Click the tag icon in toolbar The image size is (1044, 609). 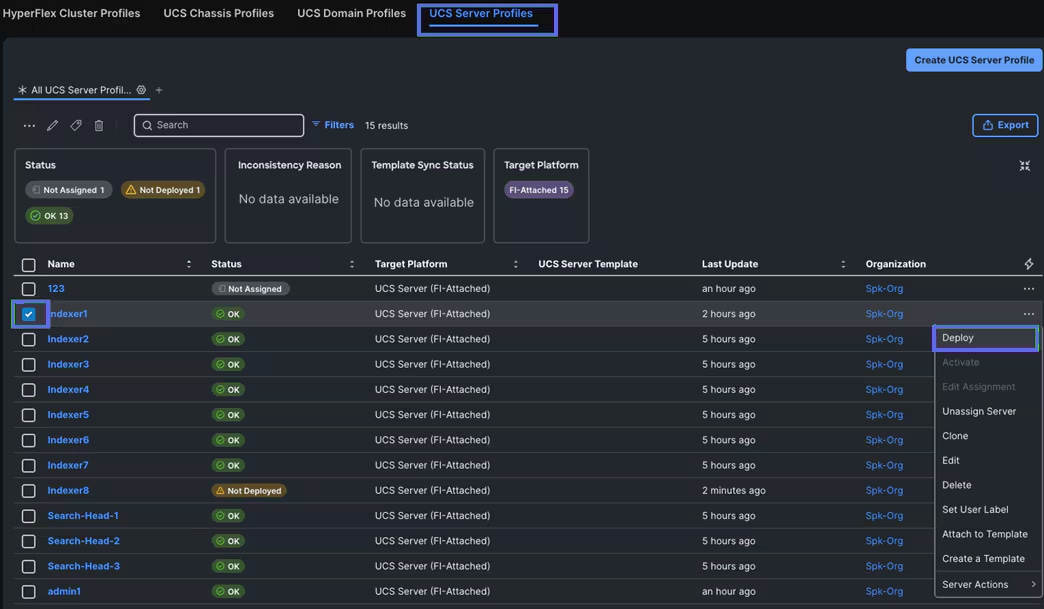tap(76, 126)
